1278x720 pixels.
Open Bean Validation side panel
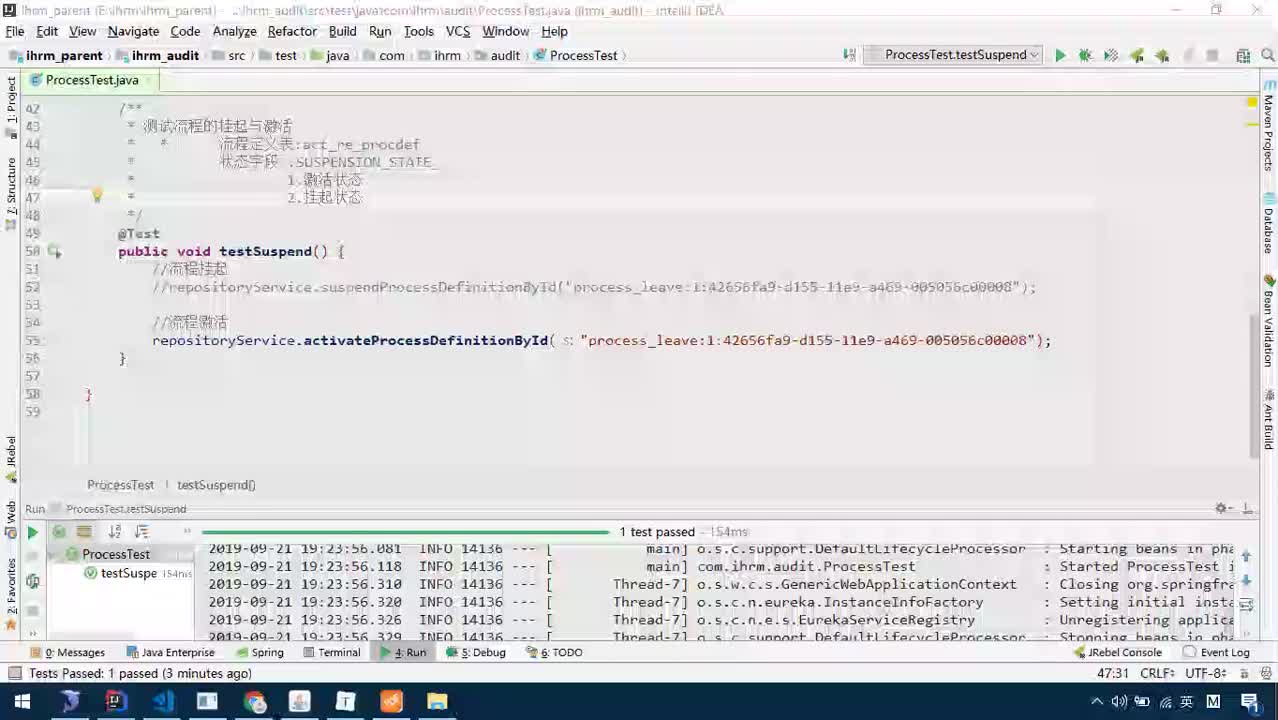click(x=1268, y=321)
